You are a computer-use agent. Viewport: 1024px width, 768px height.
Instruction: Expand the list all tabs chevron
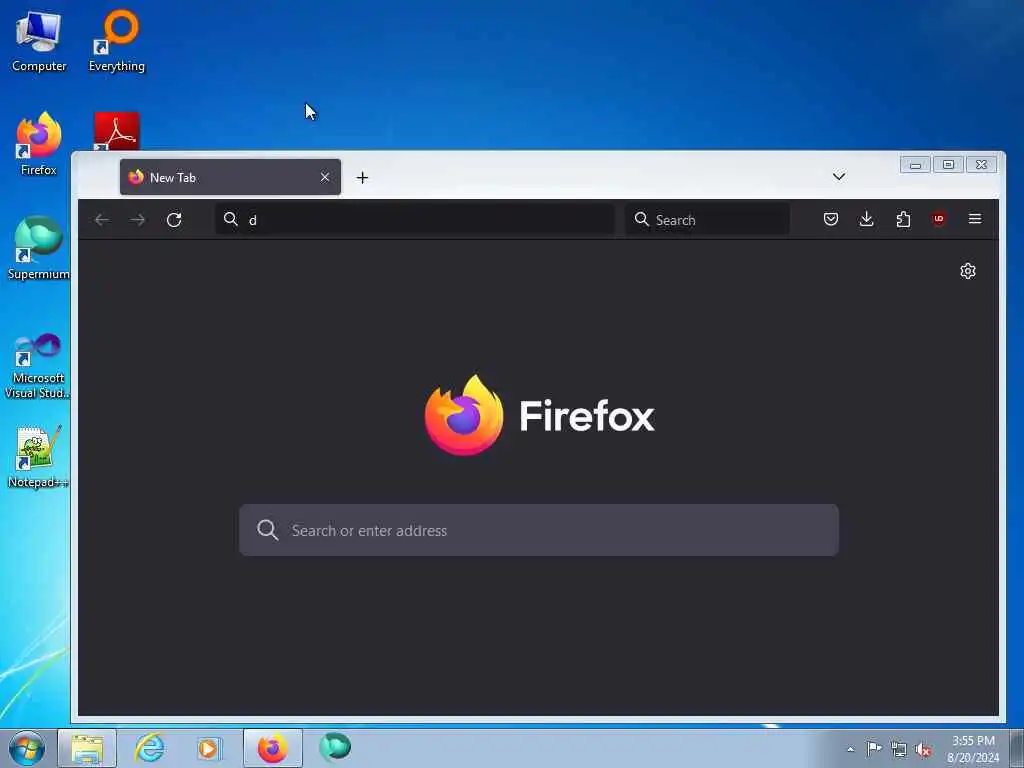839,176
